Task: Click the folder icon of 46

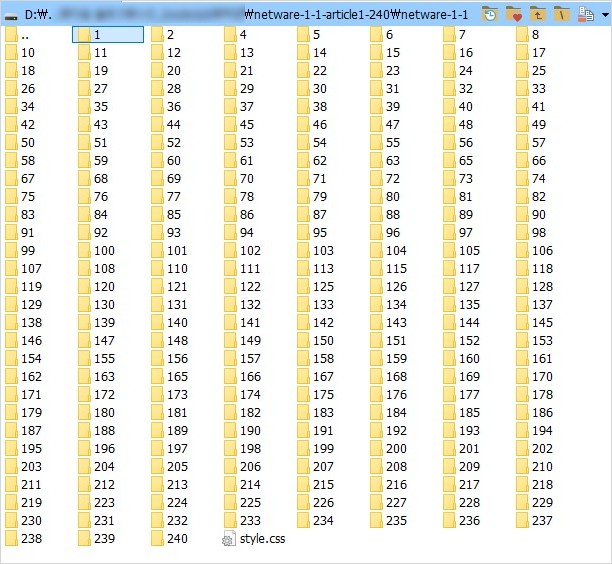Action: tap(303, 125)
